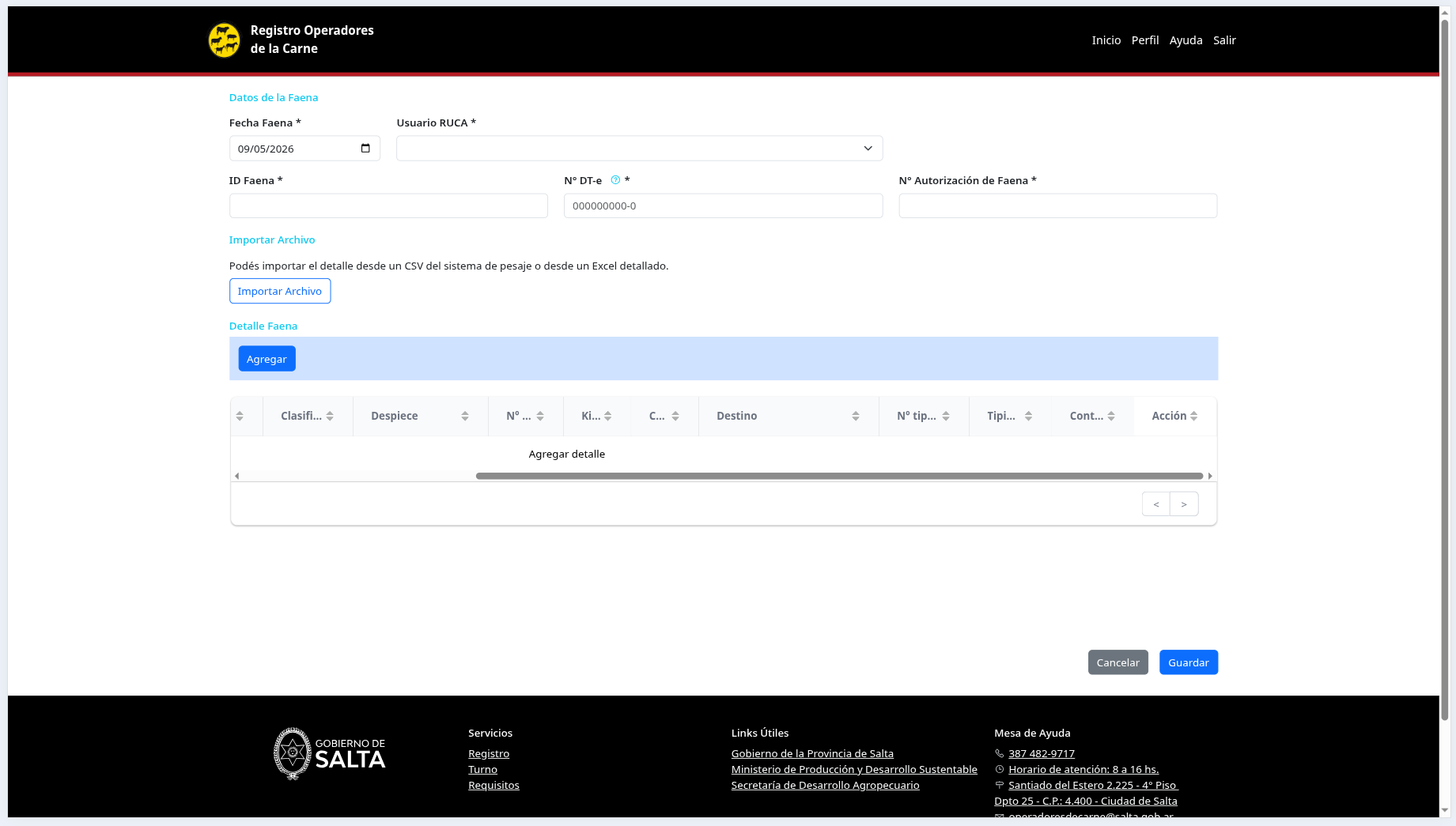Click the "Datos de la Faena" heading
Image resolution: width=1456 pixels, height=826 pixels.
click(274, 98)
